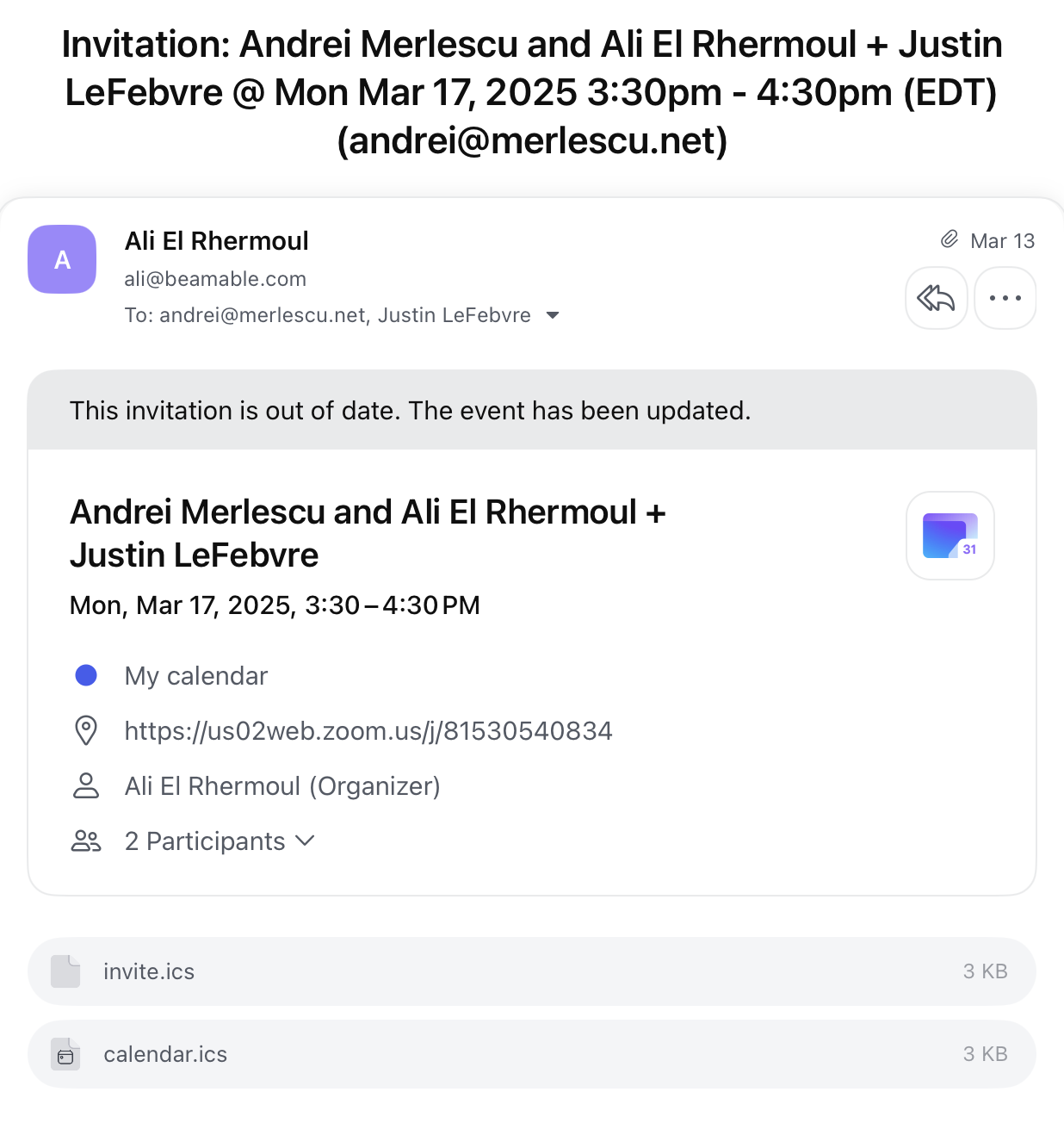Open the invite.ics attachment
This screenshot has height=1123, width=1064.
(149, 971)
